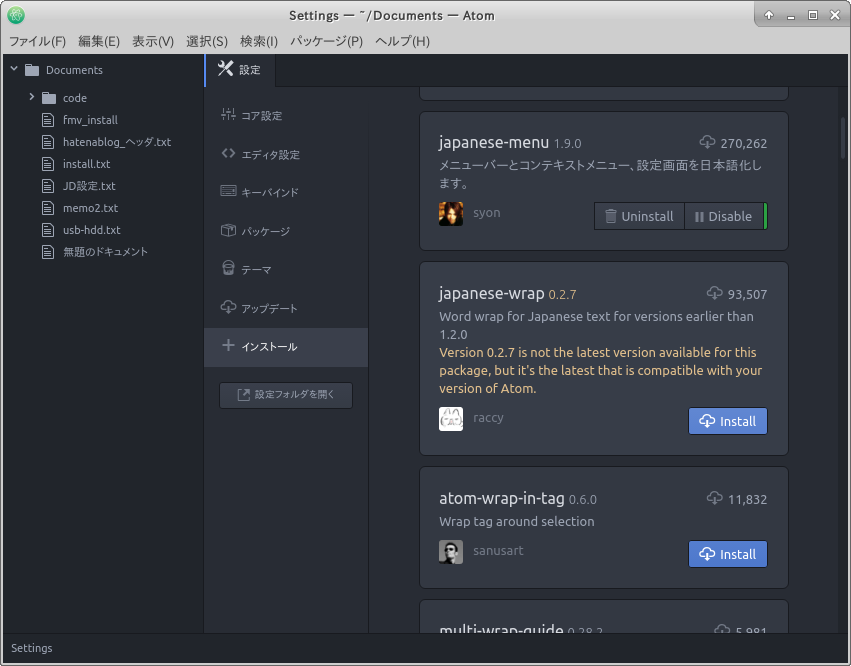851x666 pixels.
Task: Uninstall the japanese-menu package
Action: tap(639, 216)
